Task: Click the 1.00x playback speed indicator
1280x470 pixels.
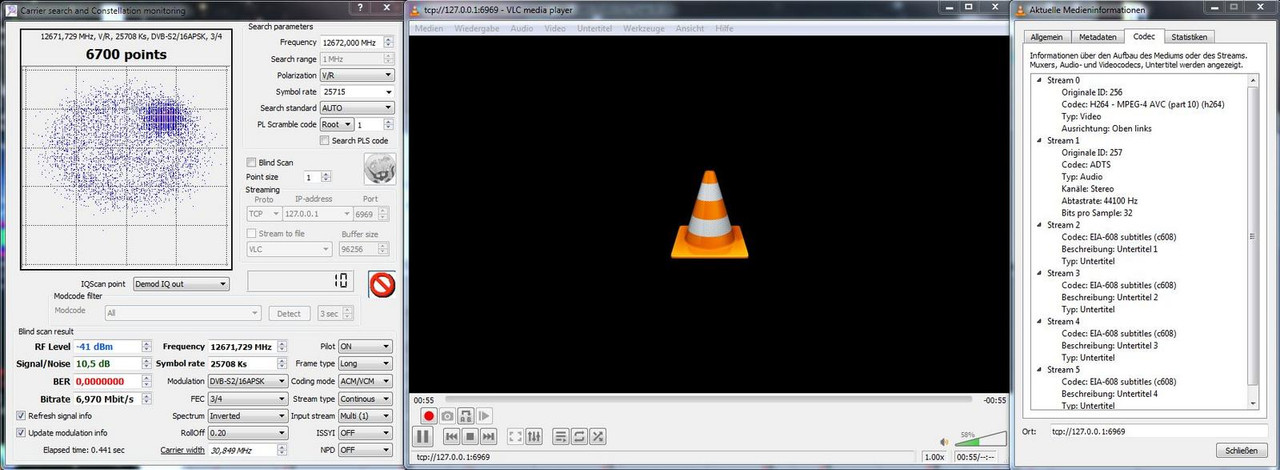Action: point(934,457)
